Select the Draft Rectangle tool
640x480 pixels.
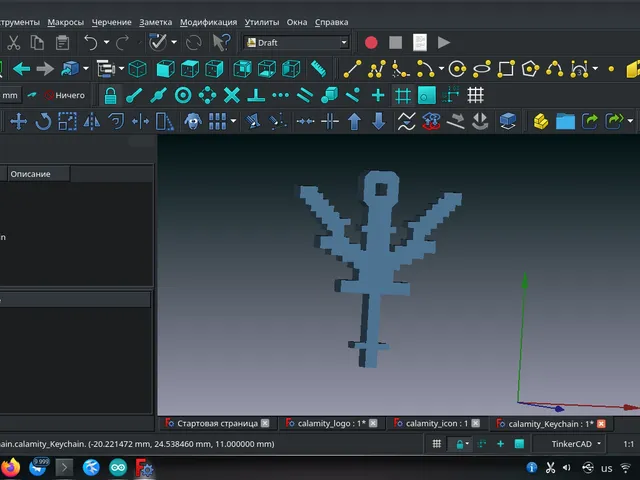(x=506, y=69)
